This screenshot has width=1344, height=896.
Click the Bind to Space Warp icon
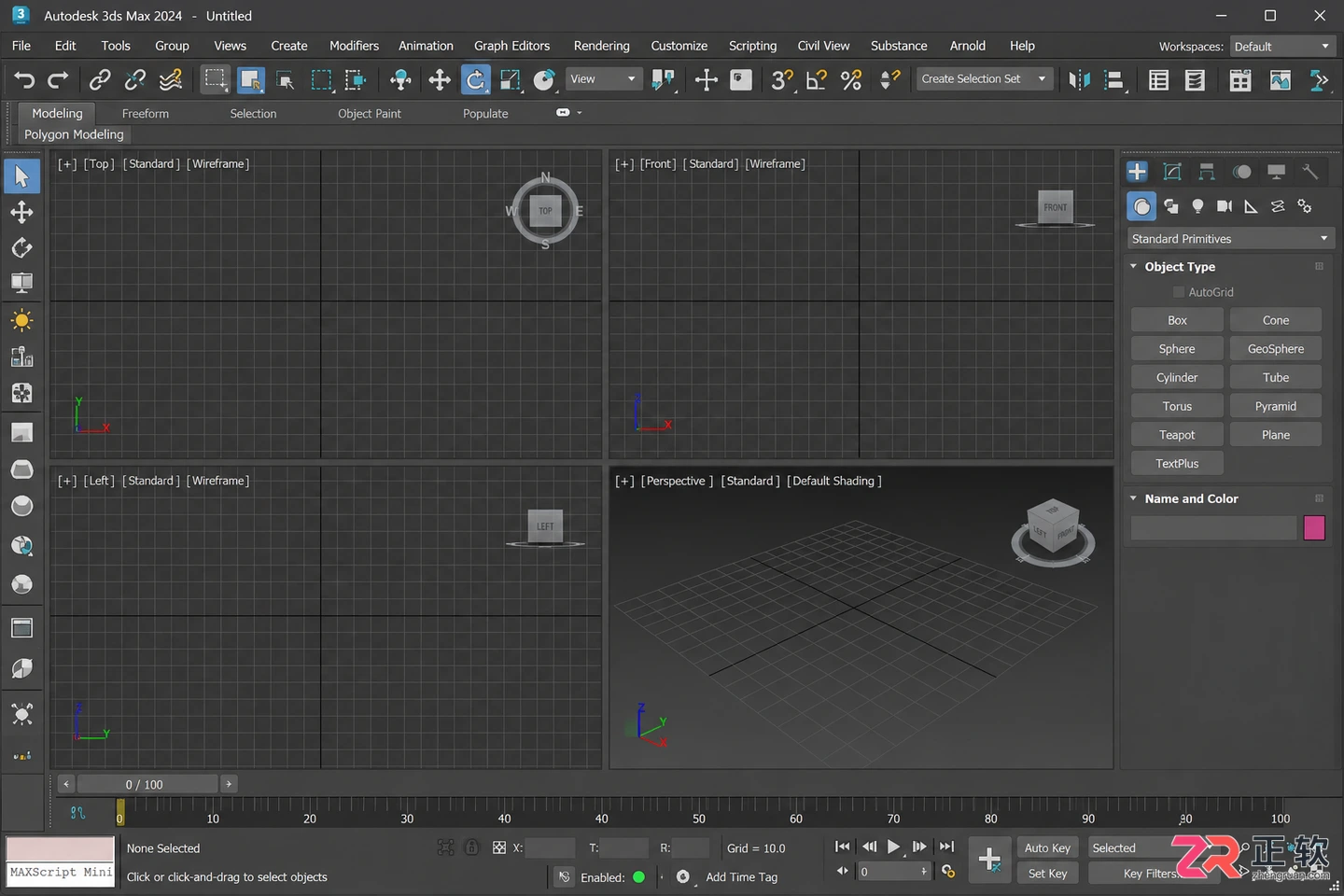coord(171,80)
